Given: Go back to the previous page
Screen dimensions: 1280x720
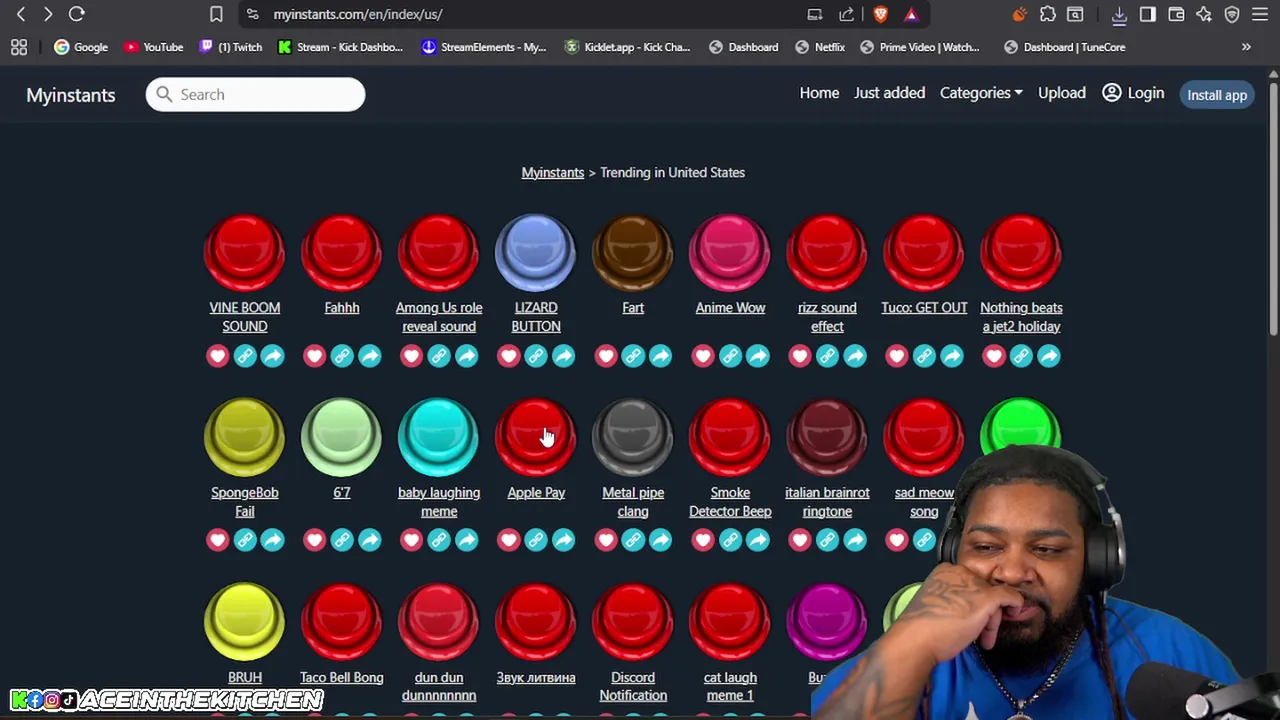Looking at the screenshot, I should (21, 14).
